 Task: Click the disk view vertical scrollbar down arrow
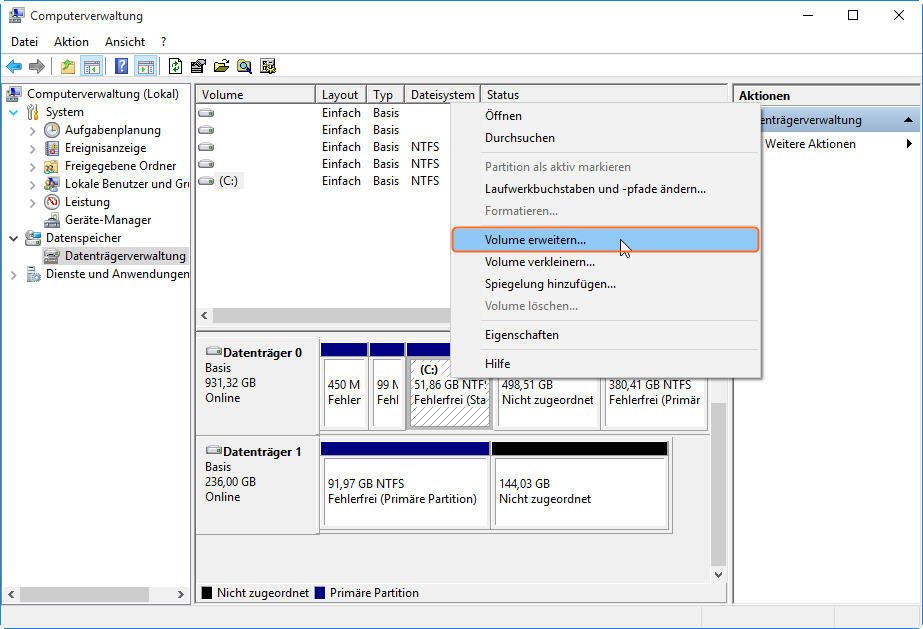(x=718, y=575)
